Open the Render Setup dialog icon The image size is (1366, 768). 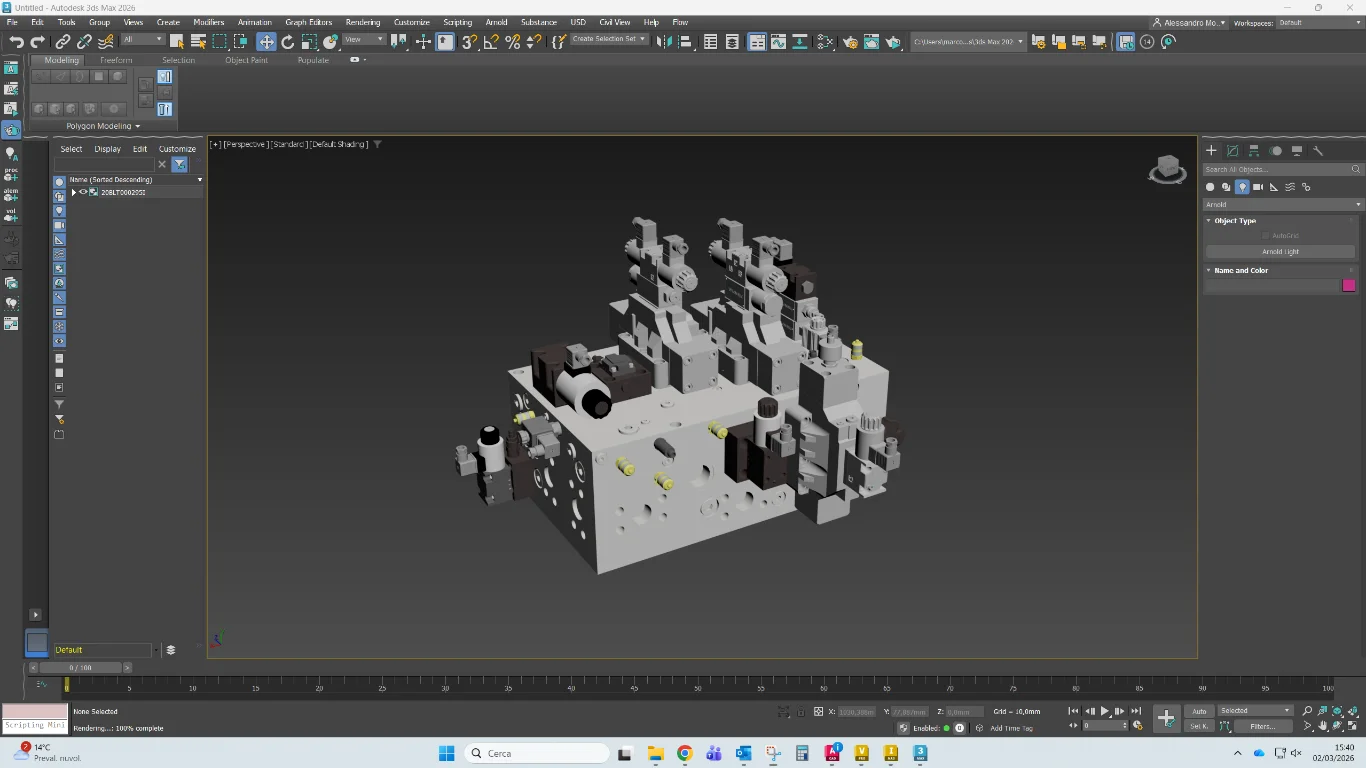click(x=849, y=42)
